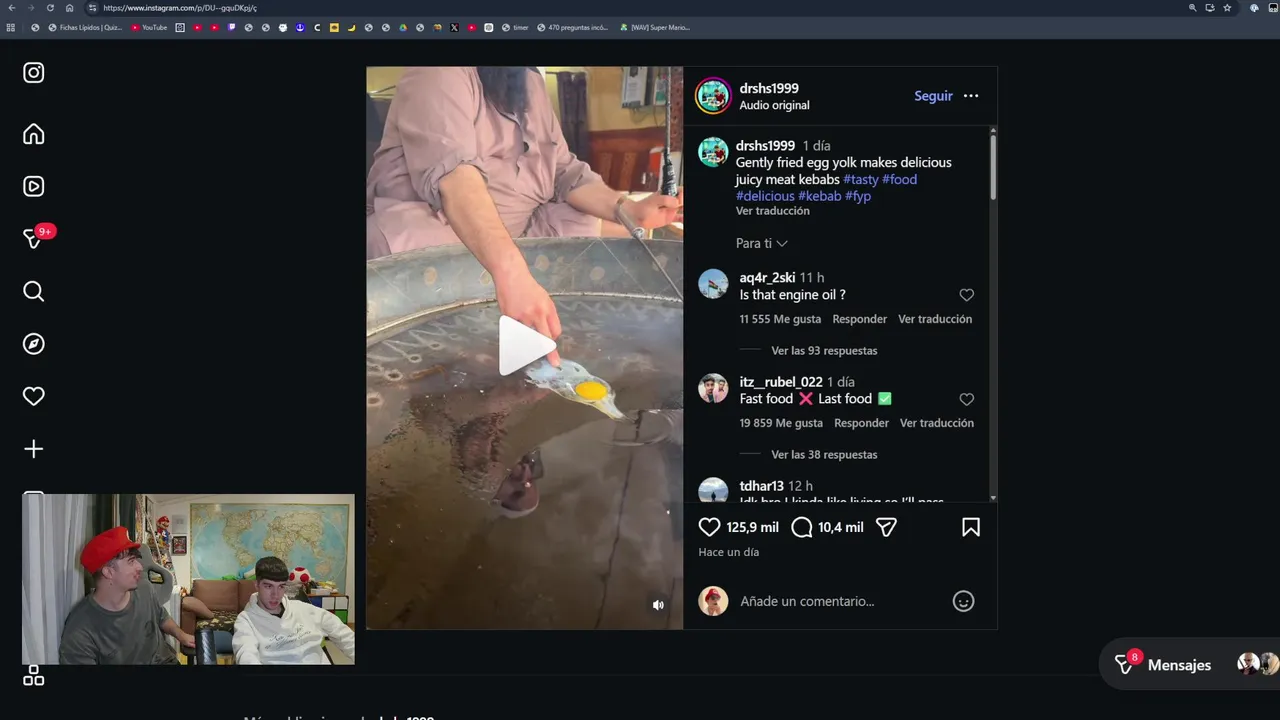Image resolution: width=1280 pixels, height=720 pixels.
Task: Reply to itz__rubel_022's comment
Action: coord(861,423)
